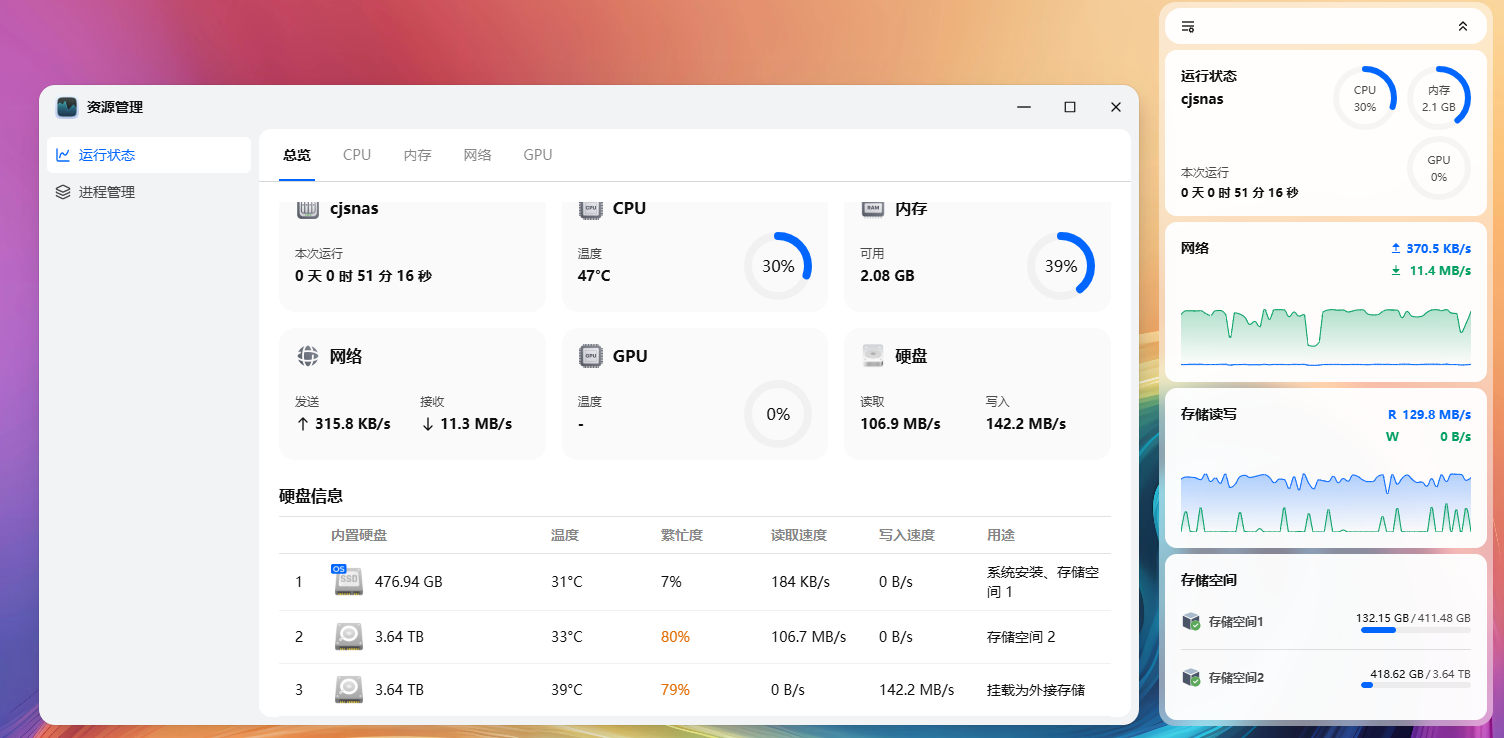Click the OS SSD drive icon in disk row 1
Image resolution: width=1504 pixels, height=738 pixels.
click(347, 580)
